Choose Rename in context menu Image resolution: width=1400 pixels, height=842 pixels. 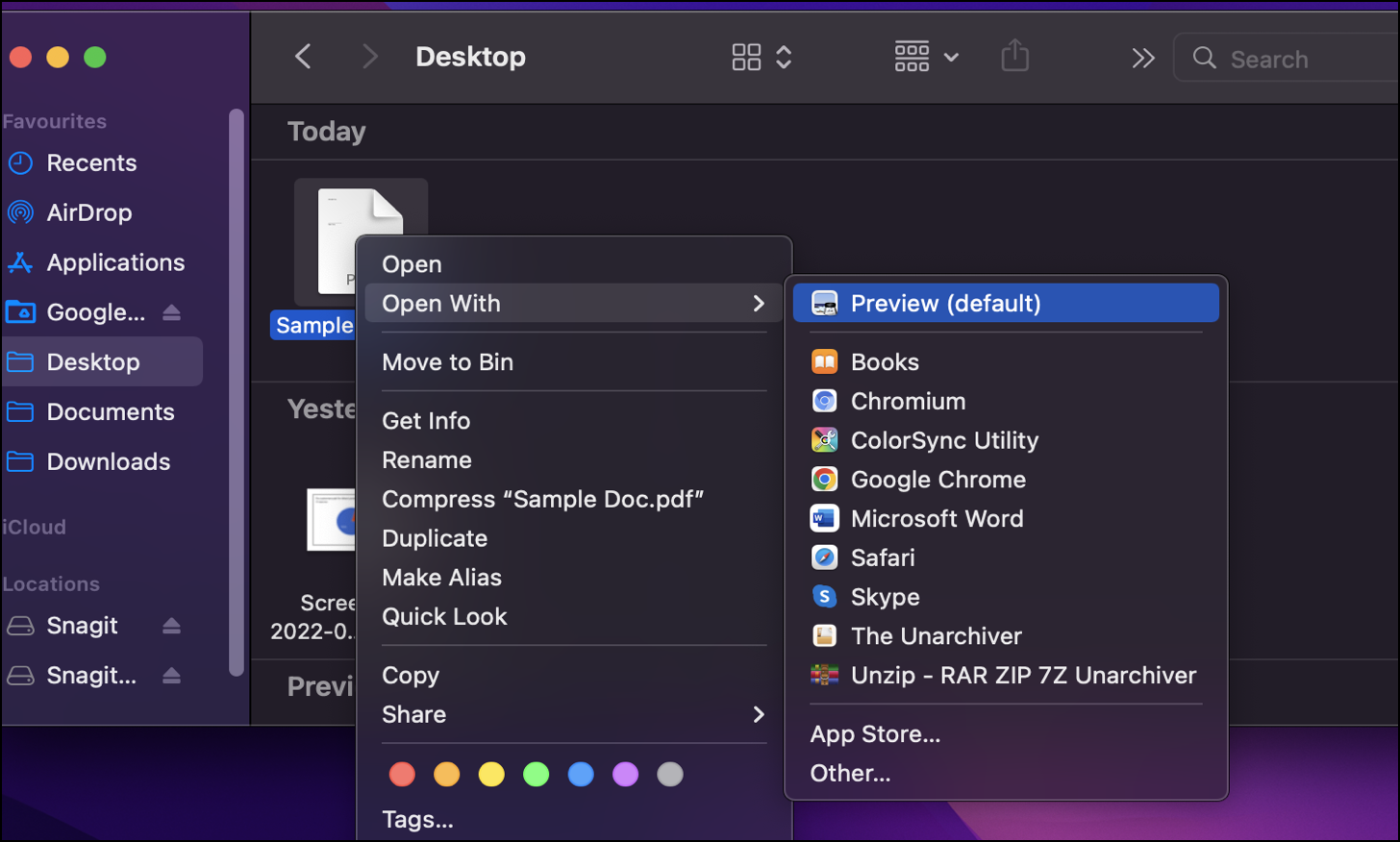(x=427, y=460)
